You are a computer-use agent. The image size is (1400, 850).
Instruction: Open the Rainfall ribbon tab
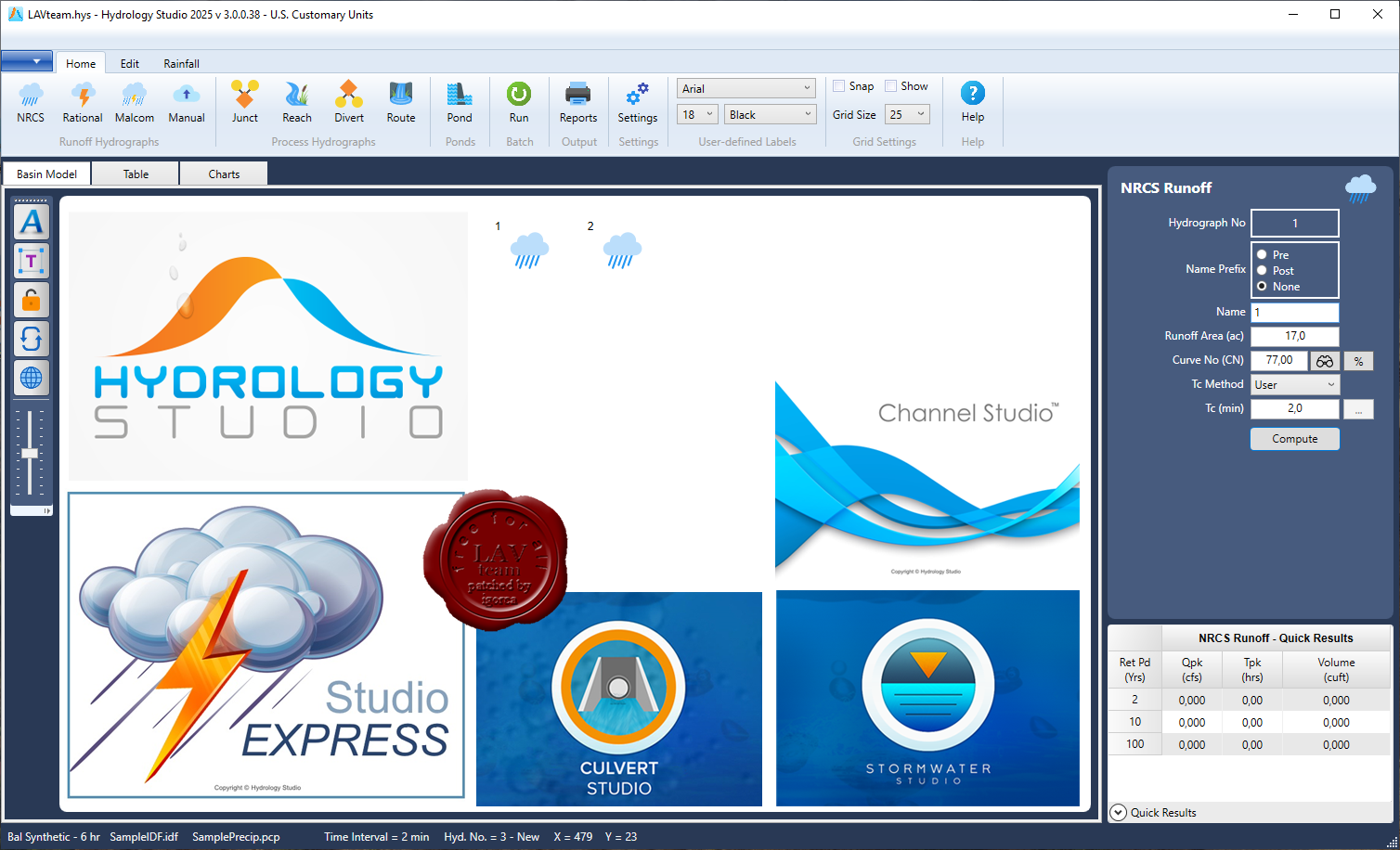coord(181,63)
